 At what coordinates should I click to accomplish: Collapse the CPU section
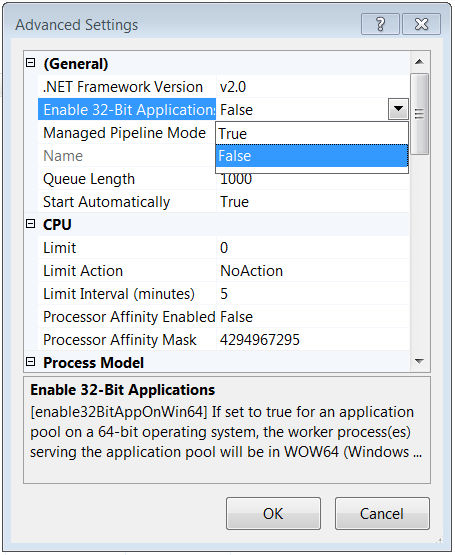(x=31, y=224)
